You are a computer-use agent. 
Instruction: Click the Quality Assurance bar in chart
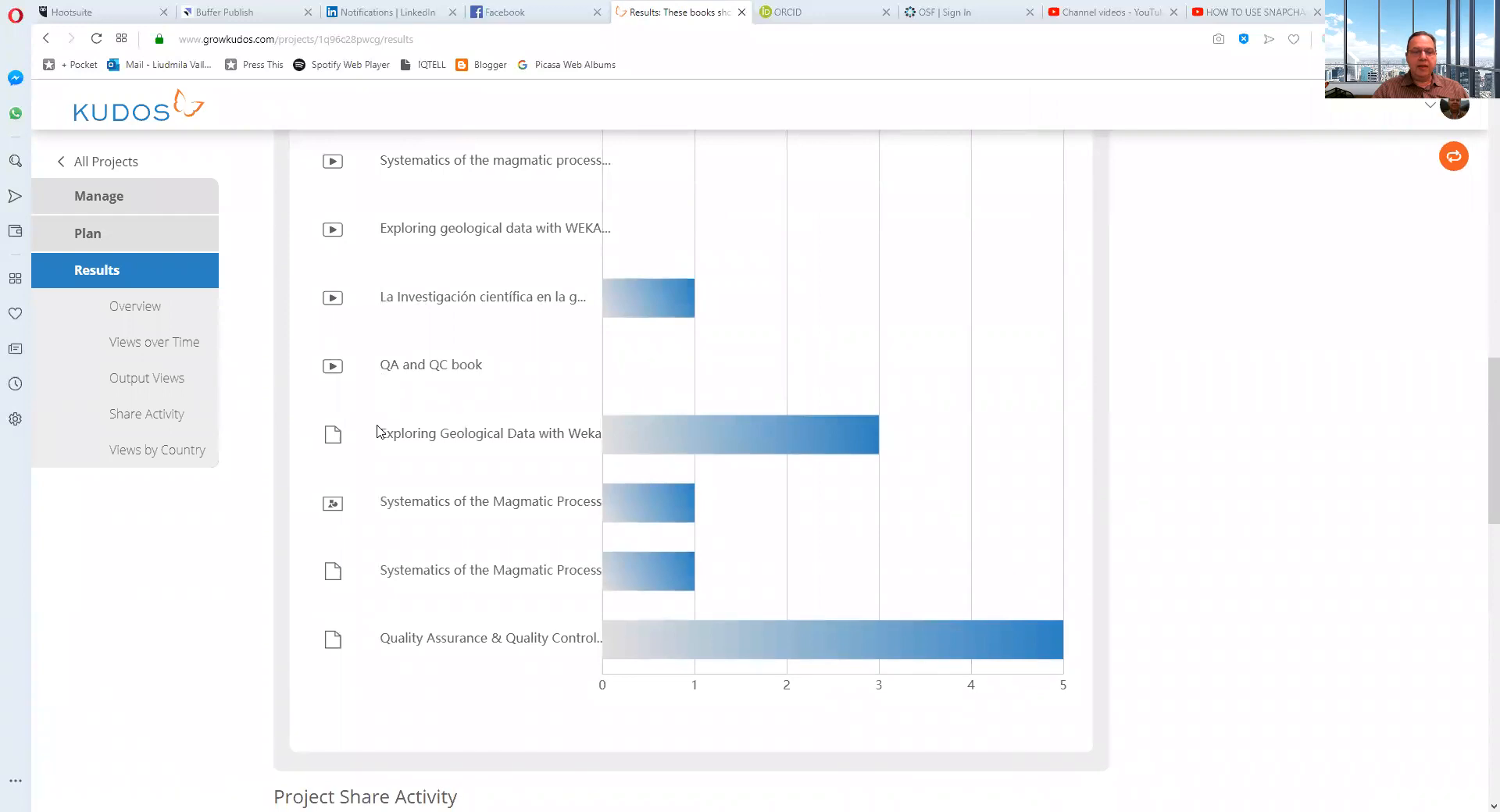(x=833, y=639)
